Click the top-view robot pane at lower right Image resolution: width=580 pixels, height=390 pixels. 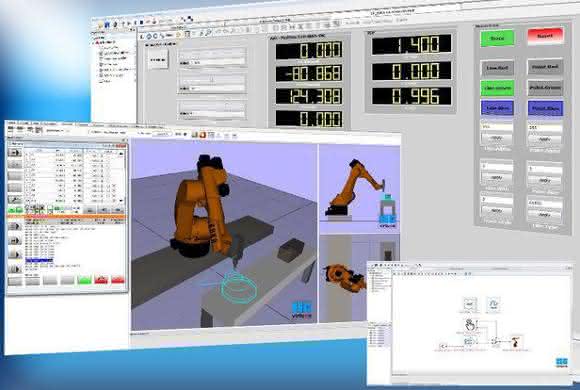[x=343, y=278]
